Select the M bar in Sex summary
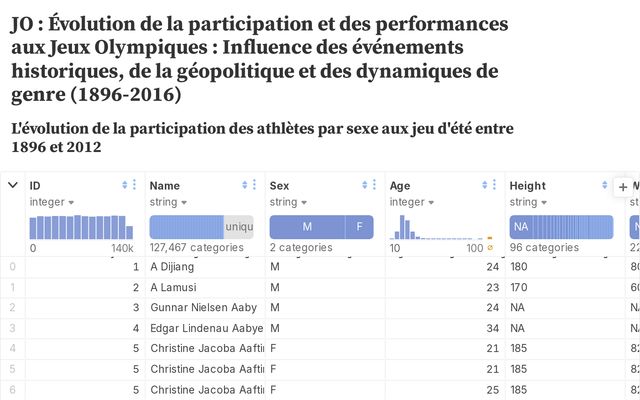The height and width of the screenshot is (400, 640). (x=307, y=227)
